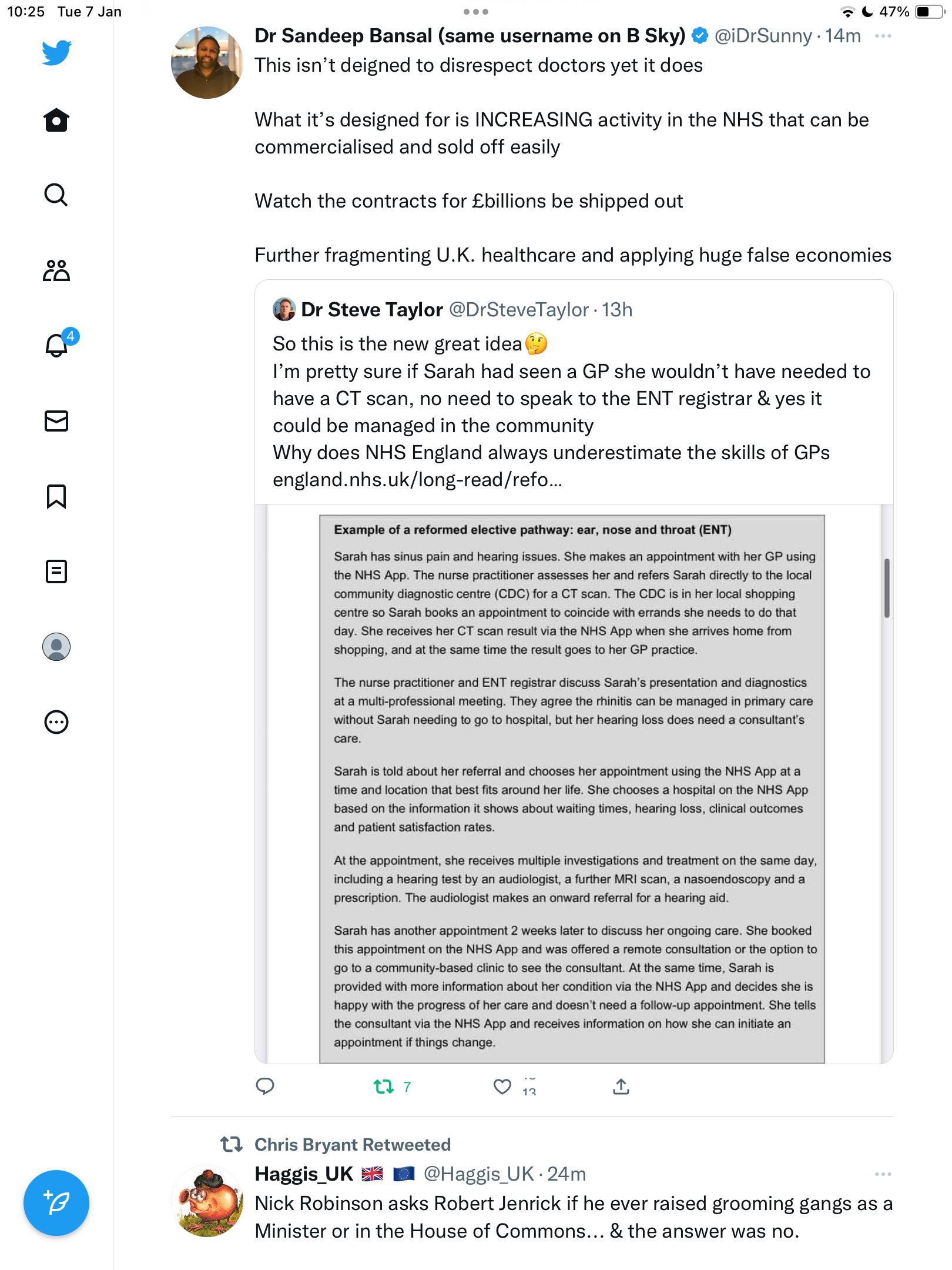Open the Home timeline icon
Image resolution: width=952 pixels, height=1270 pixels.
56,120
